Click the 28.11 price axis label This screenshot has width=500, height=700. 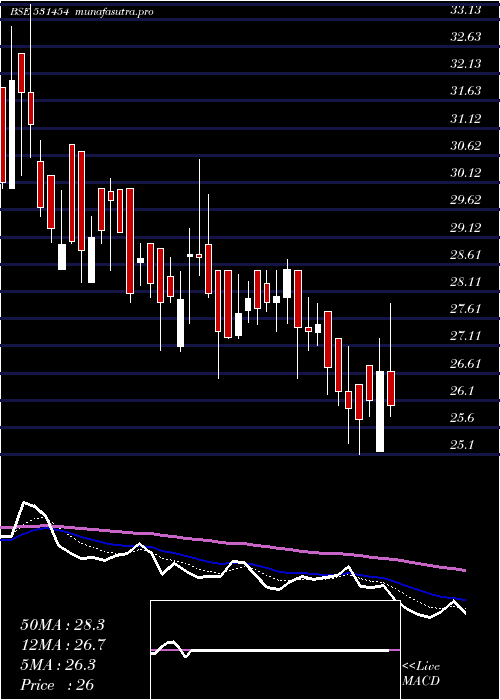pyautogui.click(x=466, y=282)
